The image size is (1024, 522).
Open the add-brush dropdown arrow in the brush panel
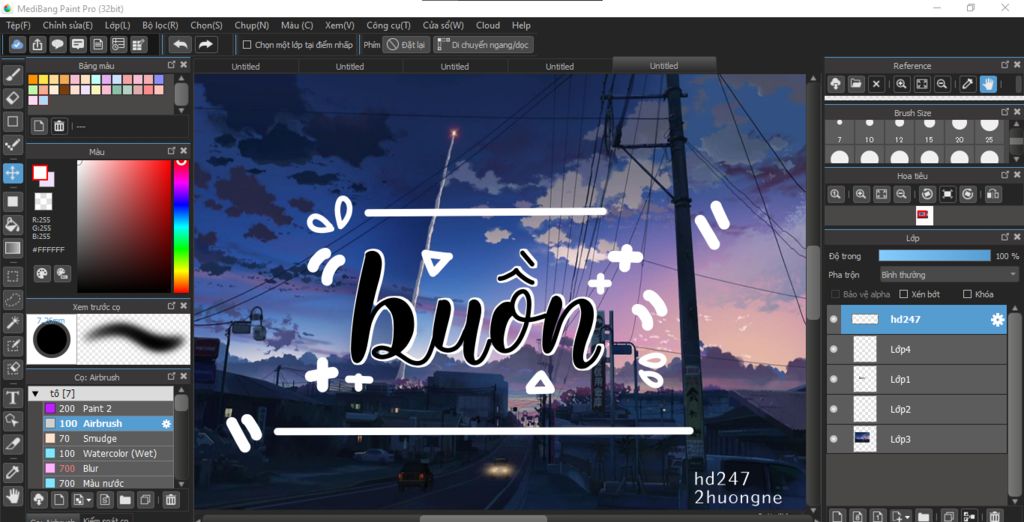pyautogui.click(x=89, y=500)
